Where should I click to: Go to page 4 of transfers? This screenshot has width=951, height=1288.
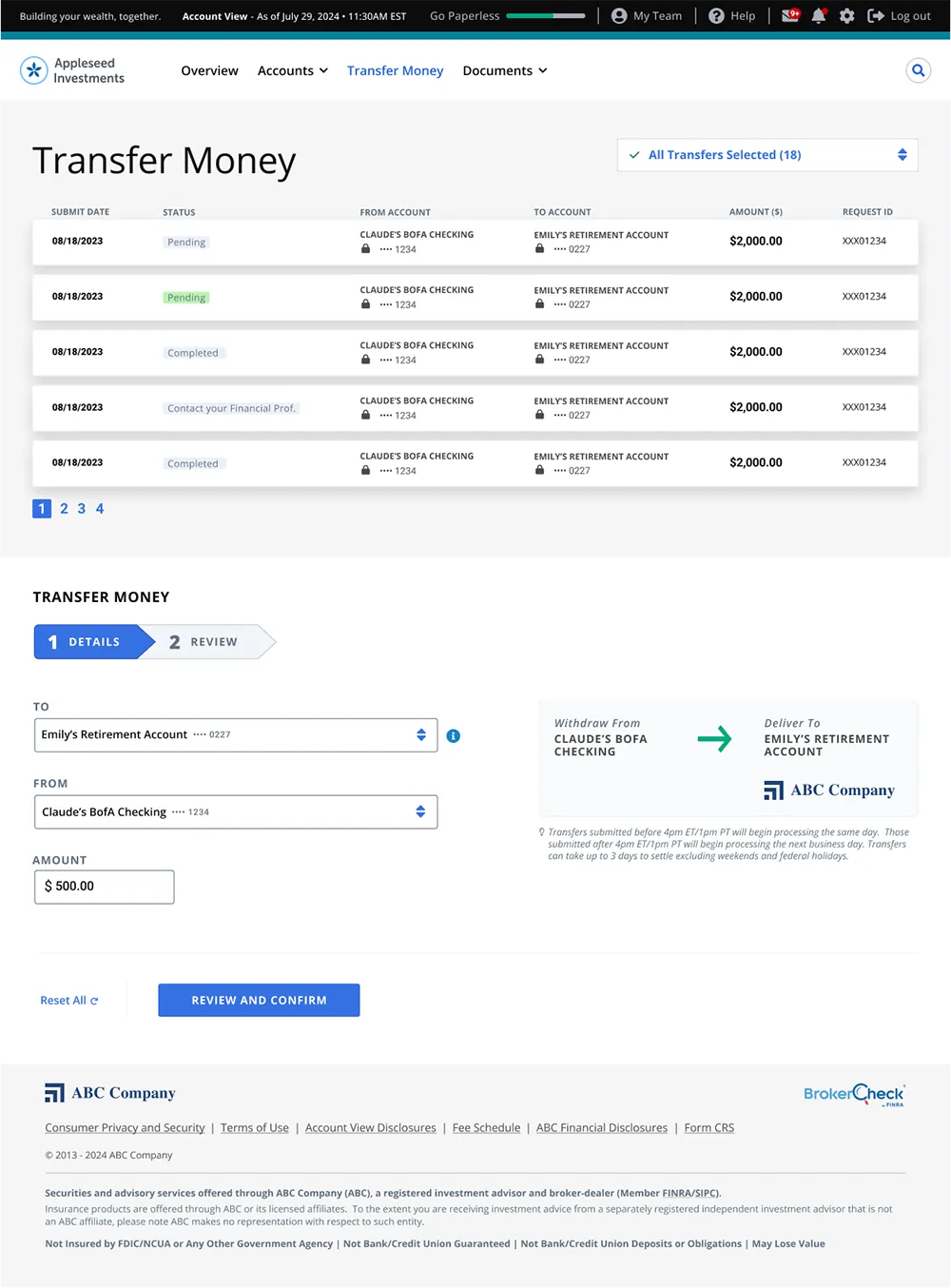(x=100, y=509)
